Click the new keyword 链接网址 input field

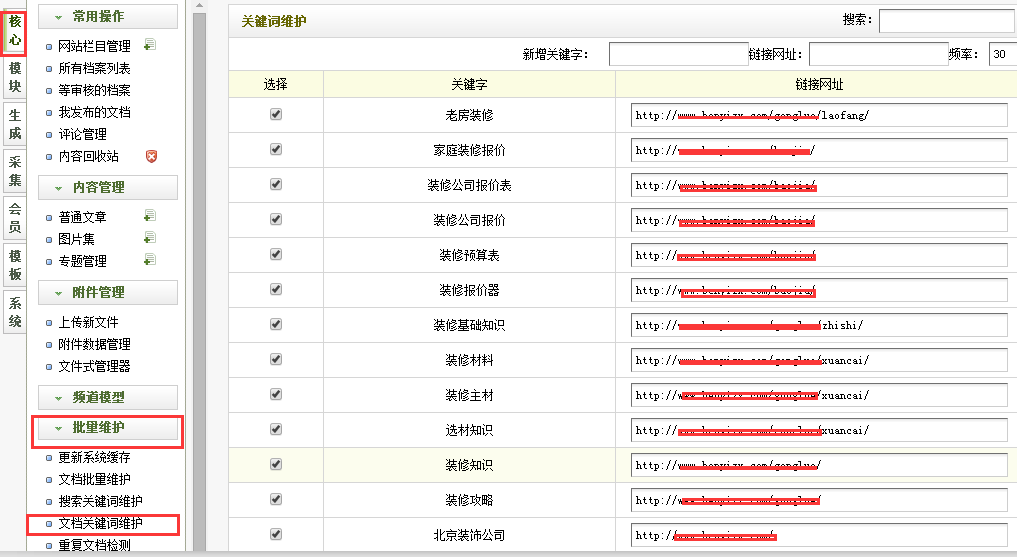coord(879,54)
